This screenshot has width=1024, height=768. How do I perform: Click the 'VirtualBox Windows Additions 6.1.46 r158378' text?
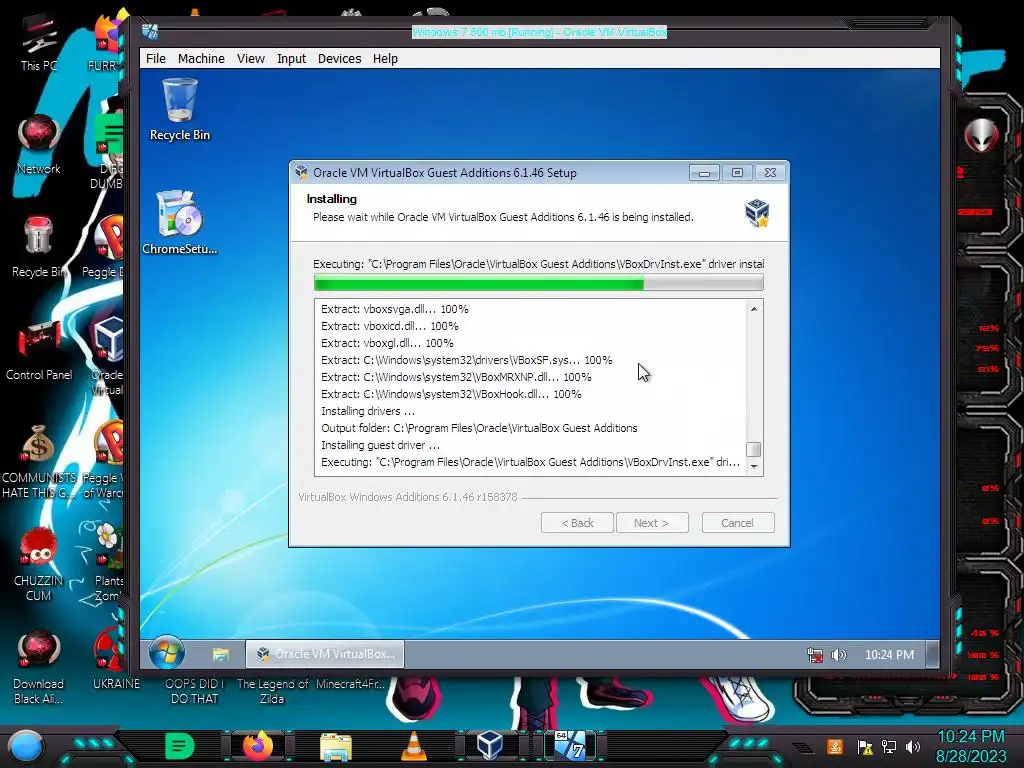pyautogui.click(x=408, y=497)
